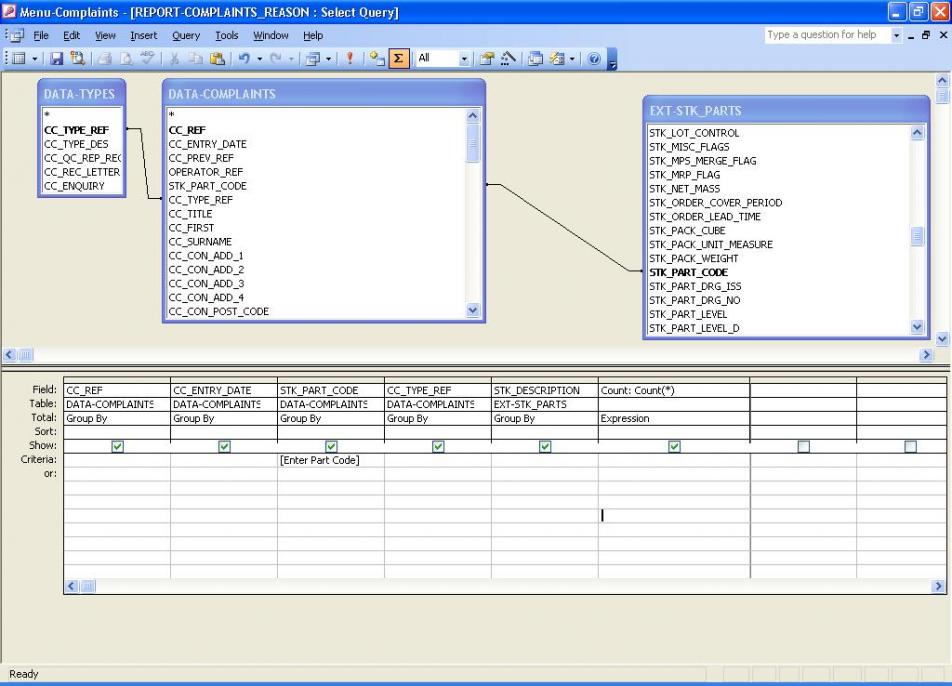Viewport: 952px width, 686px height.
Task: Click the Show Table icon
Action: coord(377,58)
